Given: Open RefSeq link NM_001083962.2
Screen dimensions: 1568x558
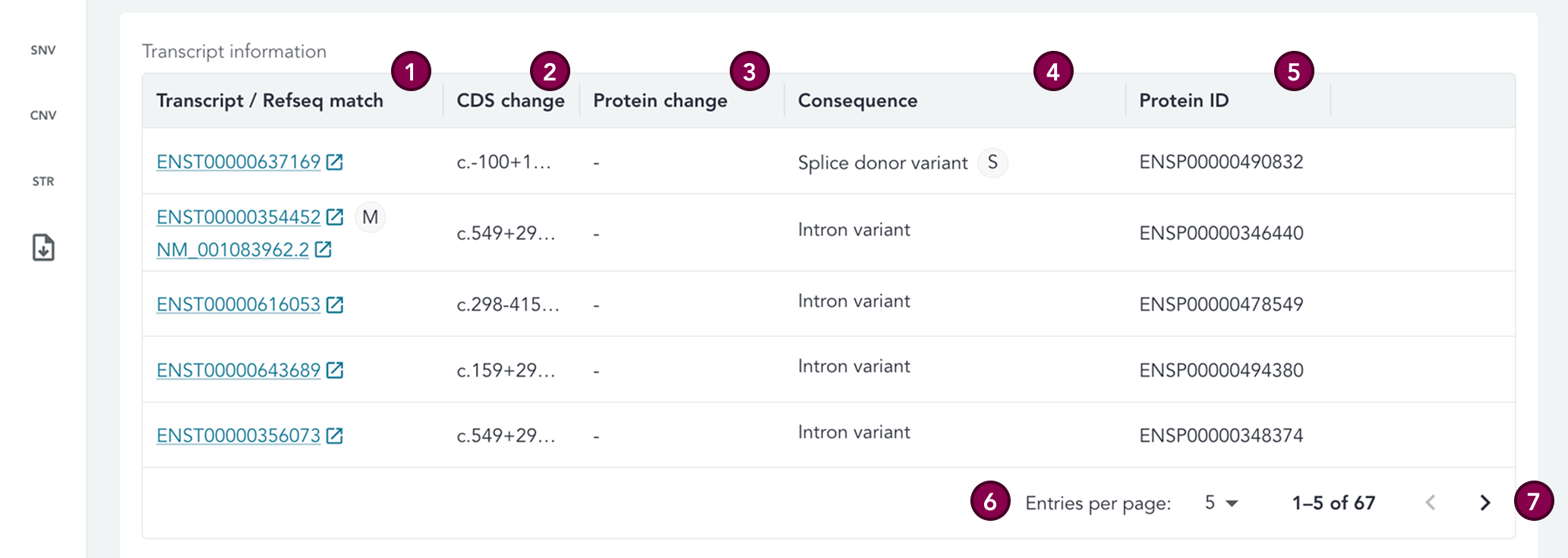Looking at the screenshot, I should click(x=232, y=250).
